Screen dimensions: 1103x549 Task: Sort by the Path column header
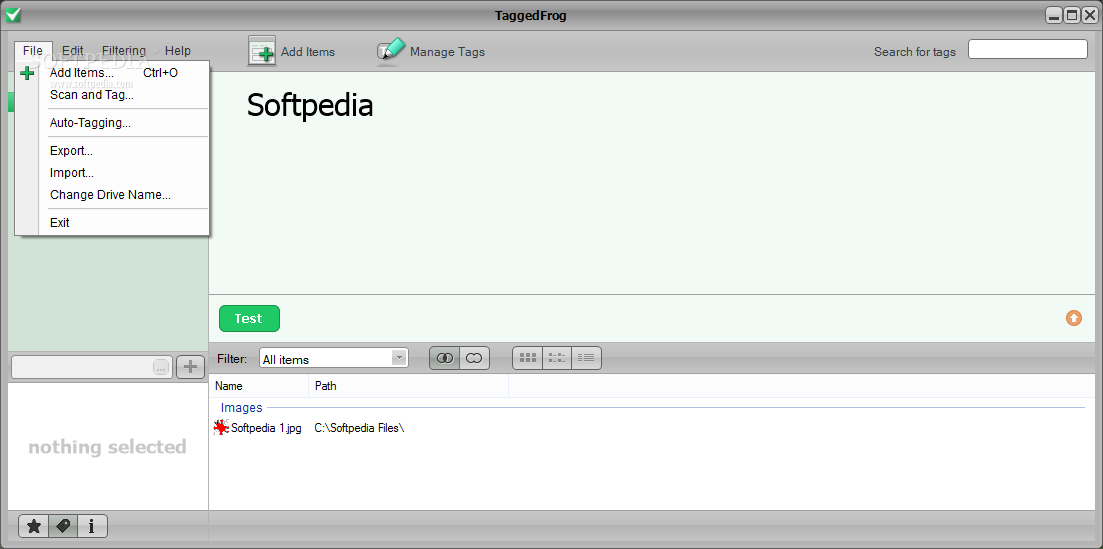point(409,386)
